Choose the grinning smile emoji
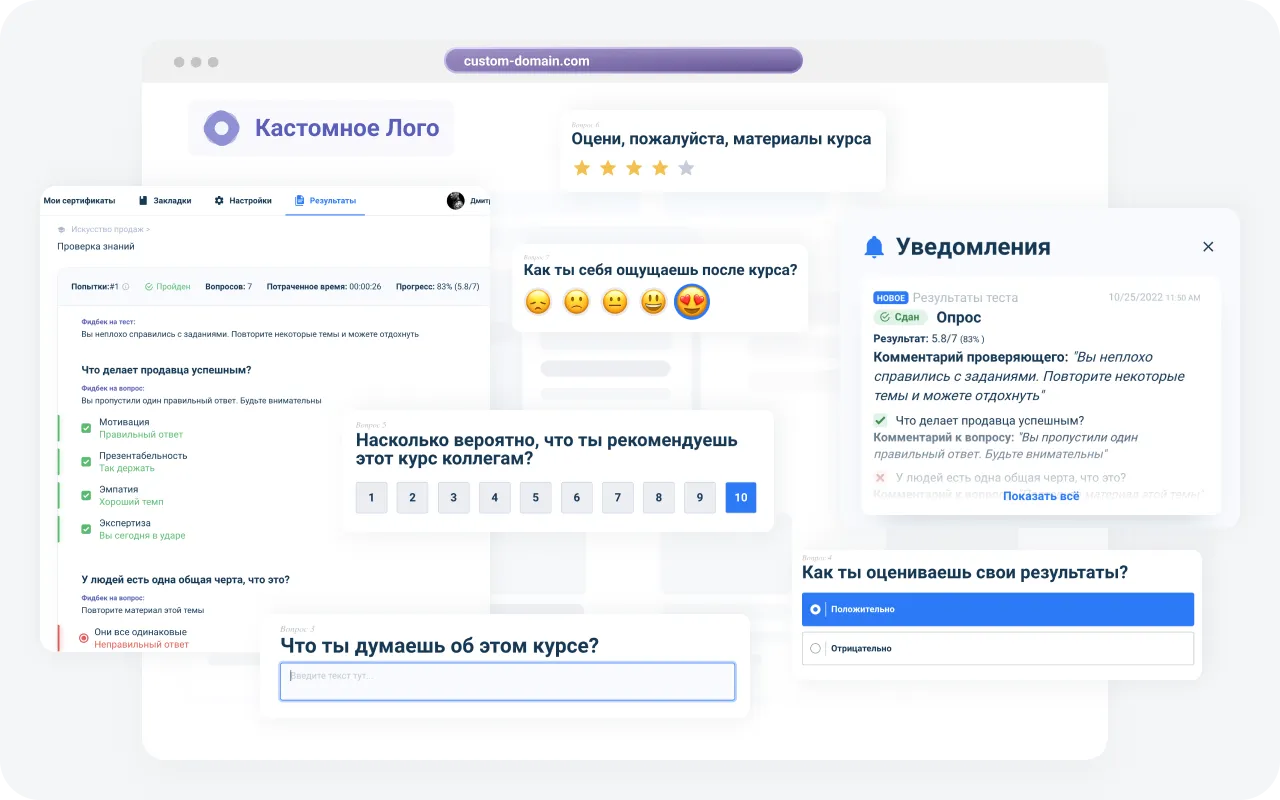This screenshot has width=1280, height=800. click(x=653, y=301)
